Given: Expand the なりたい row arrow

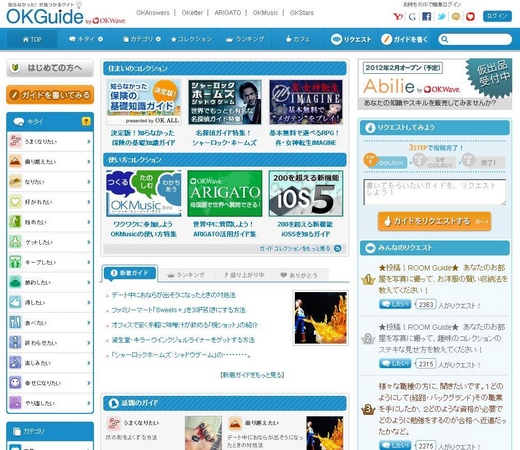Looking at the screenshot, I should click(x=89, y=182).
